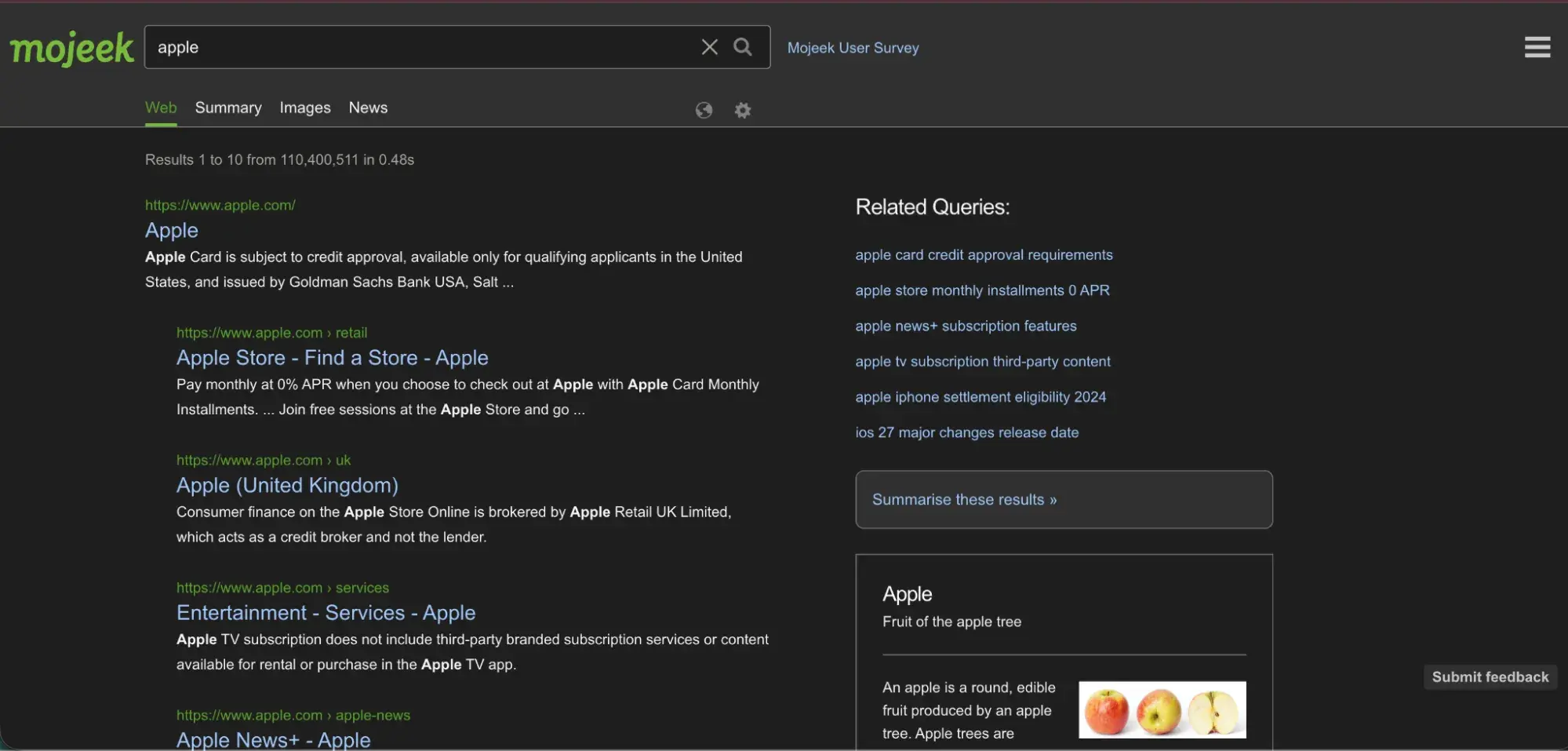Open the Mojeek User Survey link
This screenshot has width=1568, height=751.
[x=853, y=48]
